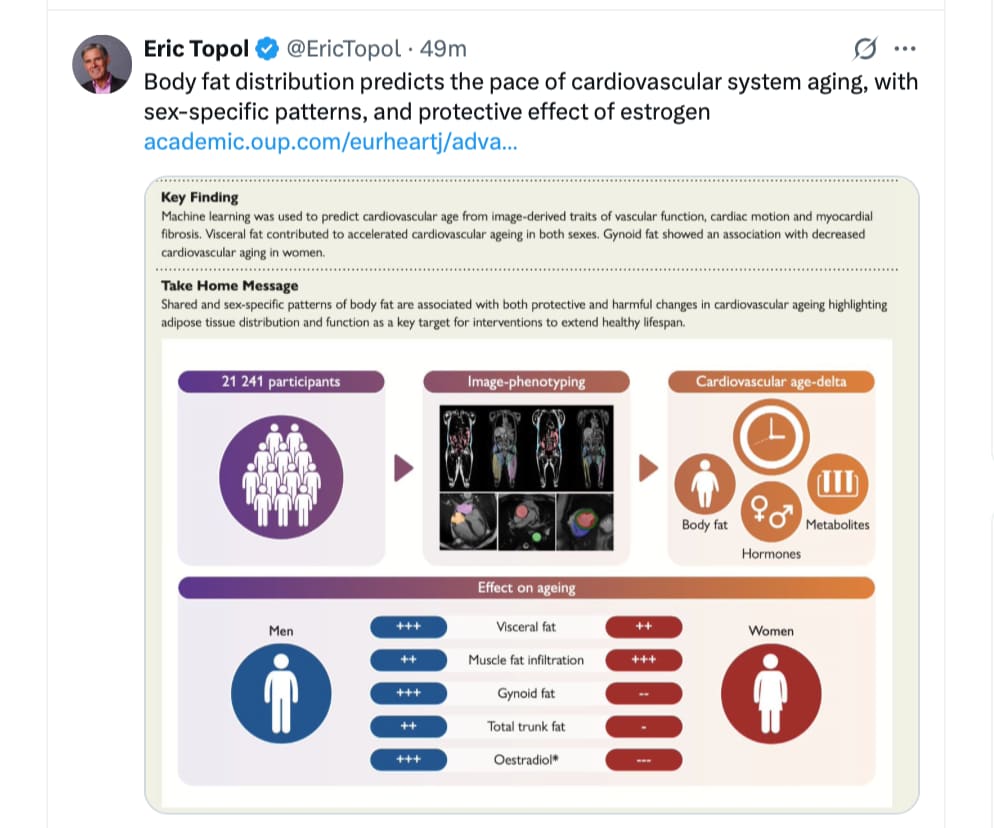994x828 pixels.
Task: Open the @EricTopol handle
Action: (x=344, y=49)
